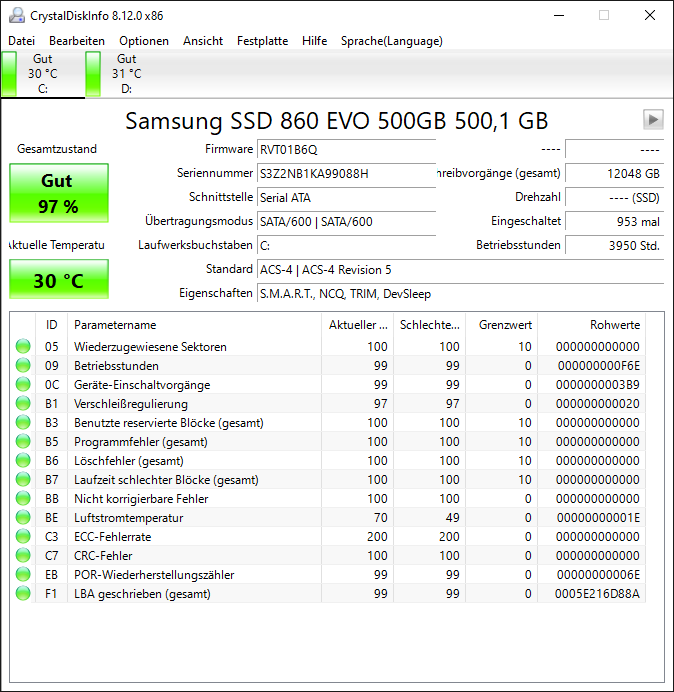Click the Eingeschaltet value 953 mal
The height and width of the screenshot is (692, 674).
coord(614,221)
